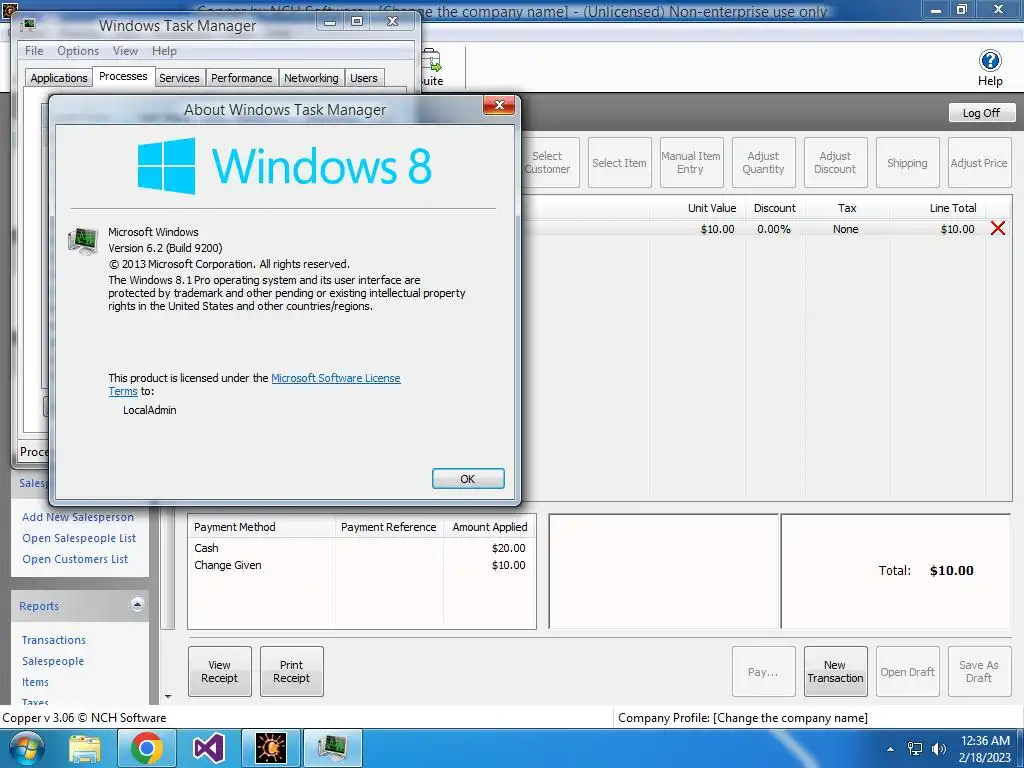Switch to the Networking tab
1024x768 pixels.
[311, 78]
